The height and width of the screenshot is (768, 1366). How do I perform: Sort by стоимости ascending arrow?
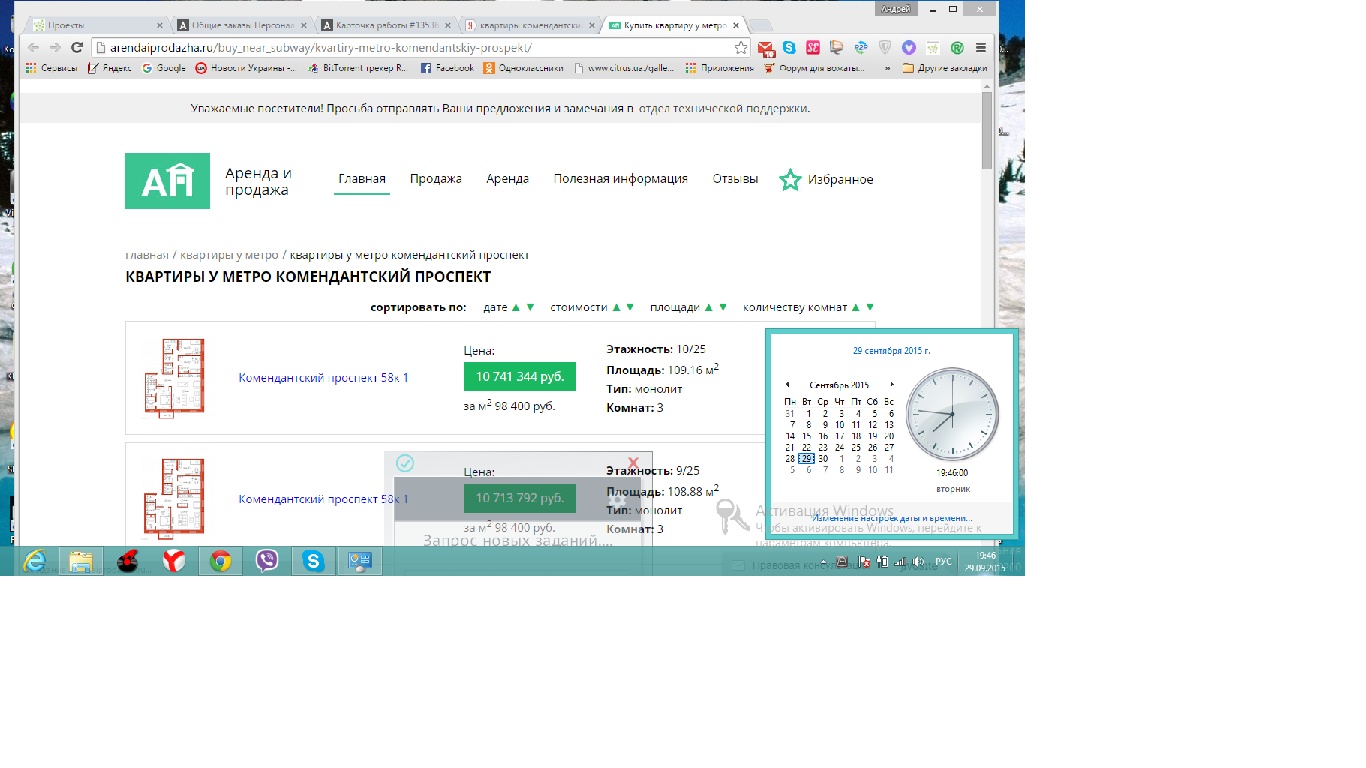click(x=617, y=308)
